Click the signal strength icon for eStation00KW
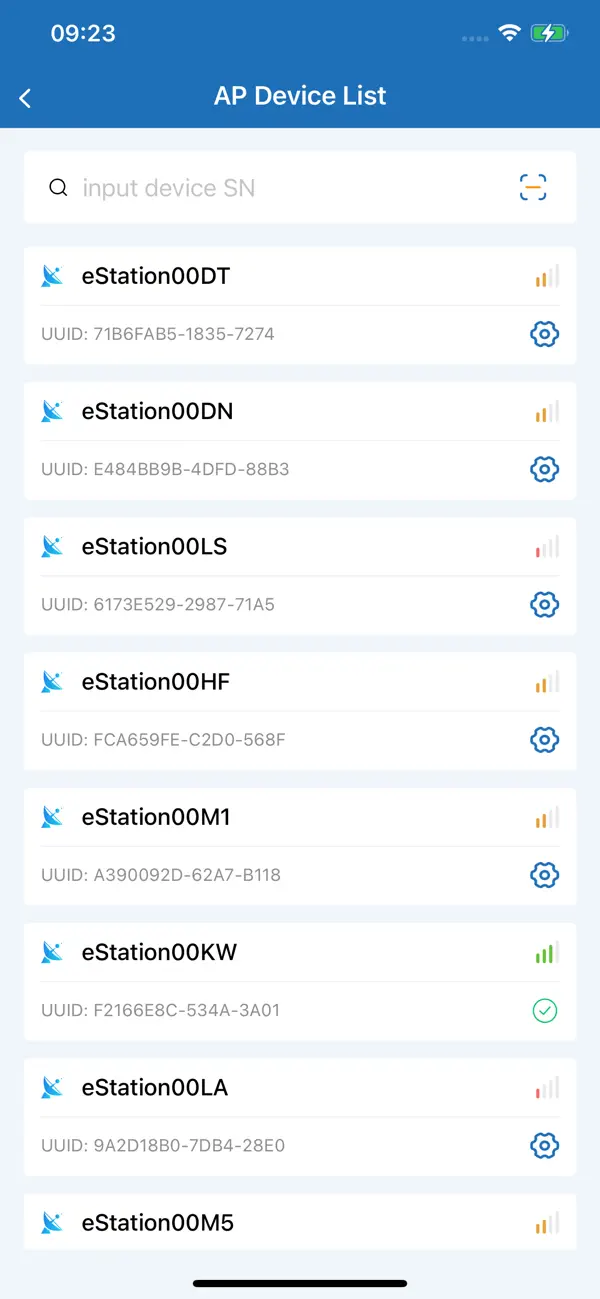Image resolution: width=600 pixels, height=1299 pixels. pyautogui.click(x=545, y=953)
